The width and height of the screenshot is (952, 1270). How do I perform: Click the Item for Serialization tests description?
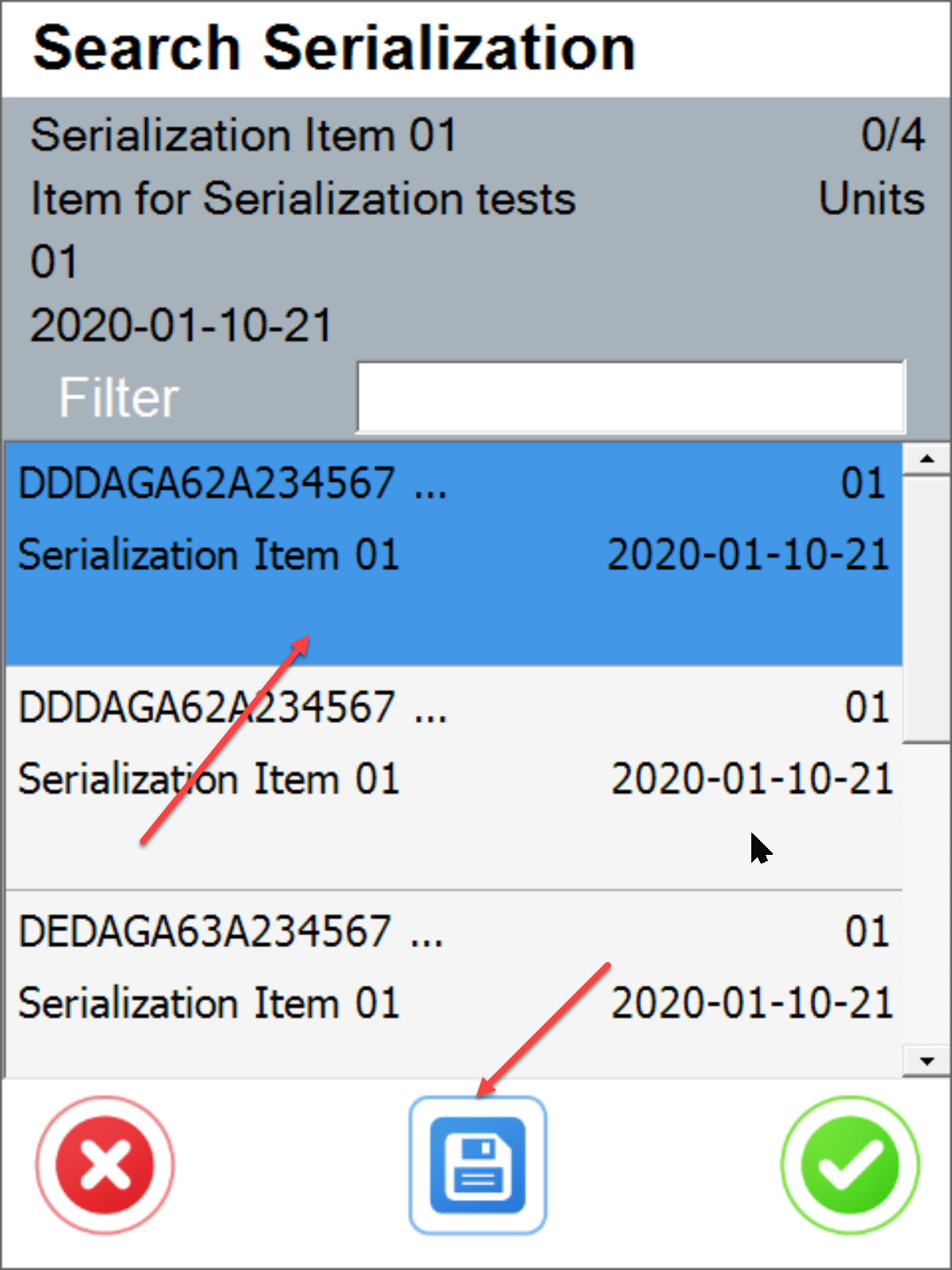pyautogui.click(x=301, y=198)
